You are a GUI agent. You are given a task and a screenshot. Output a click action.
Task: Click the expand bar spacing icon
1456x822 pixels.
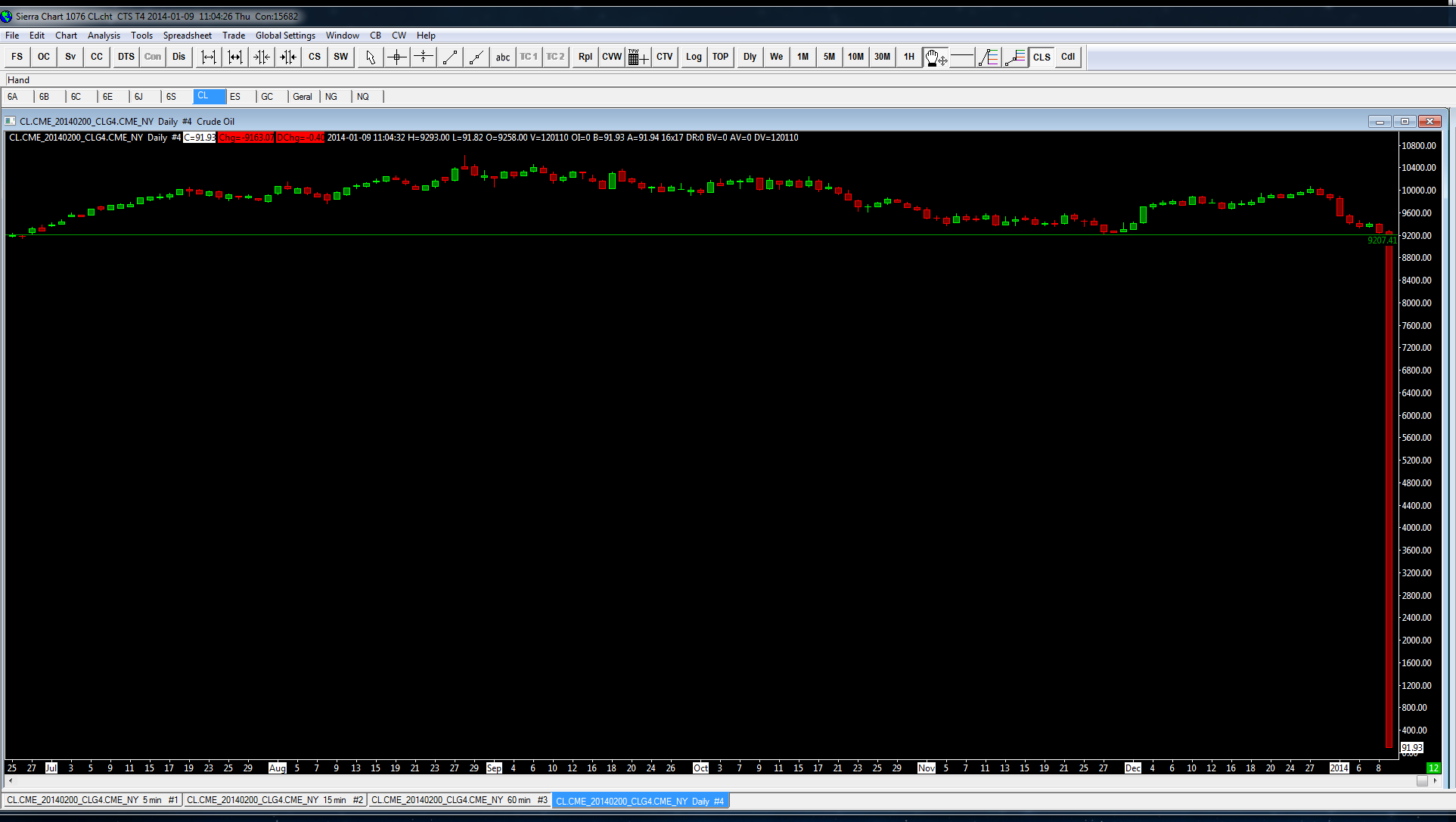pos(209,57)
